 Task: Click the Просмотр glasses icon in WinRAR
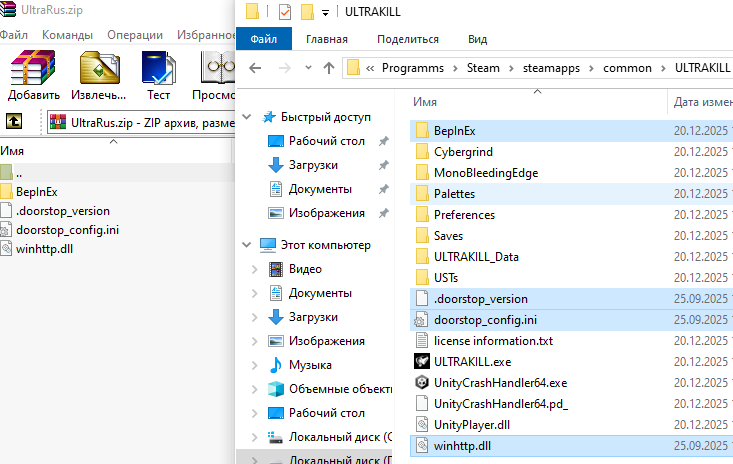[218, 69]
